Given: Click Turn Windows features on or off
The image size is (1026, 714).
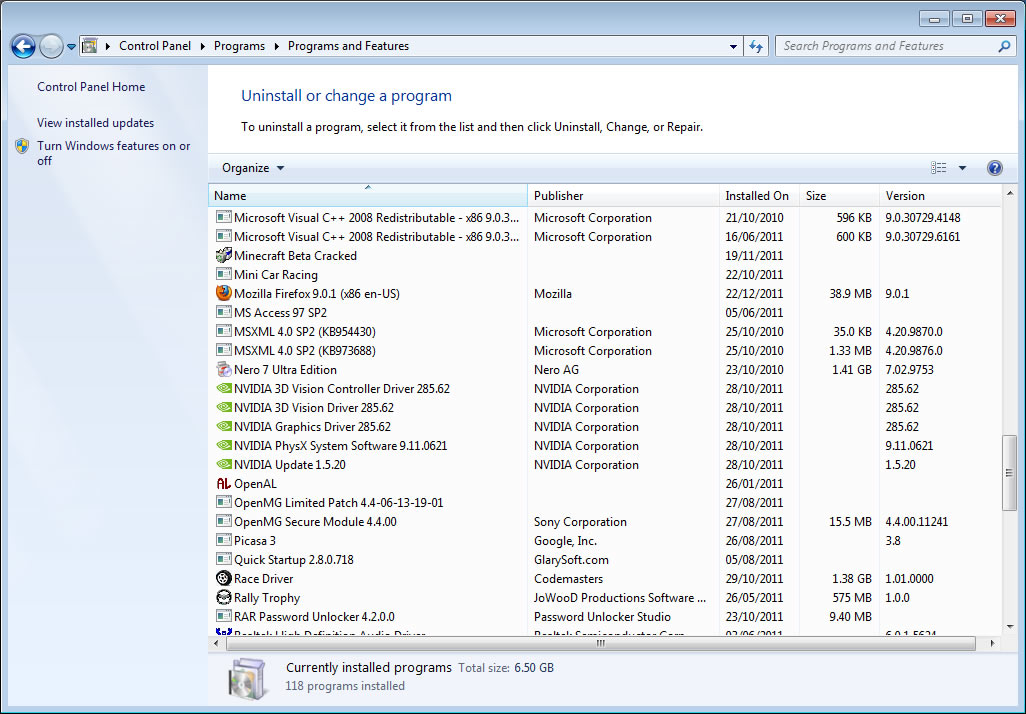Looking at the screenshot, I should point(115,153).
